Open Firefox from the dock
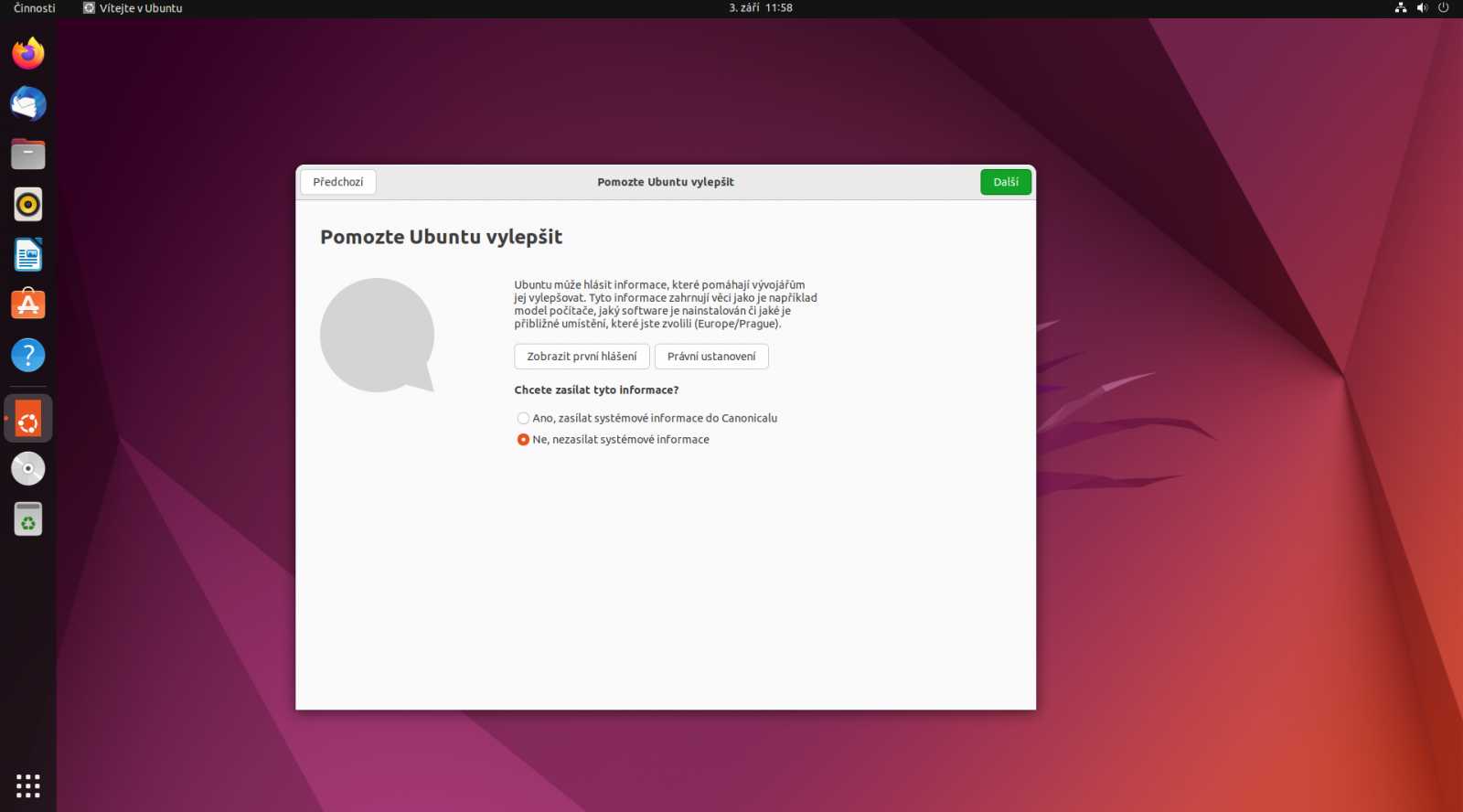The width and height of the screenshot is (1463, 812). coord(28,53)
